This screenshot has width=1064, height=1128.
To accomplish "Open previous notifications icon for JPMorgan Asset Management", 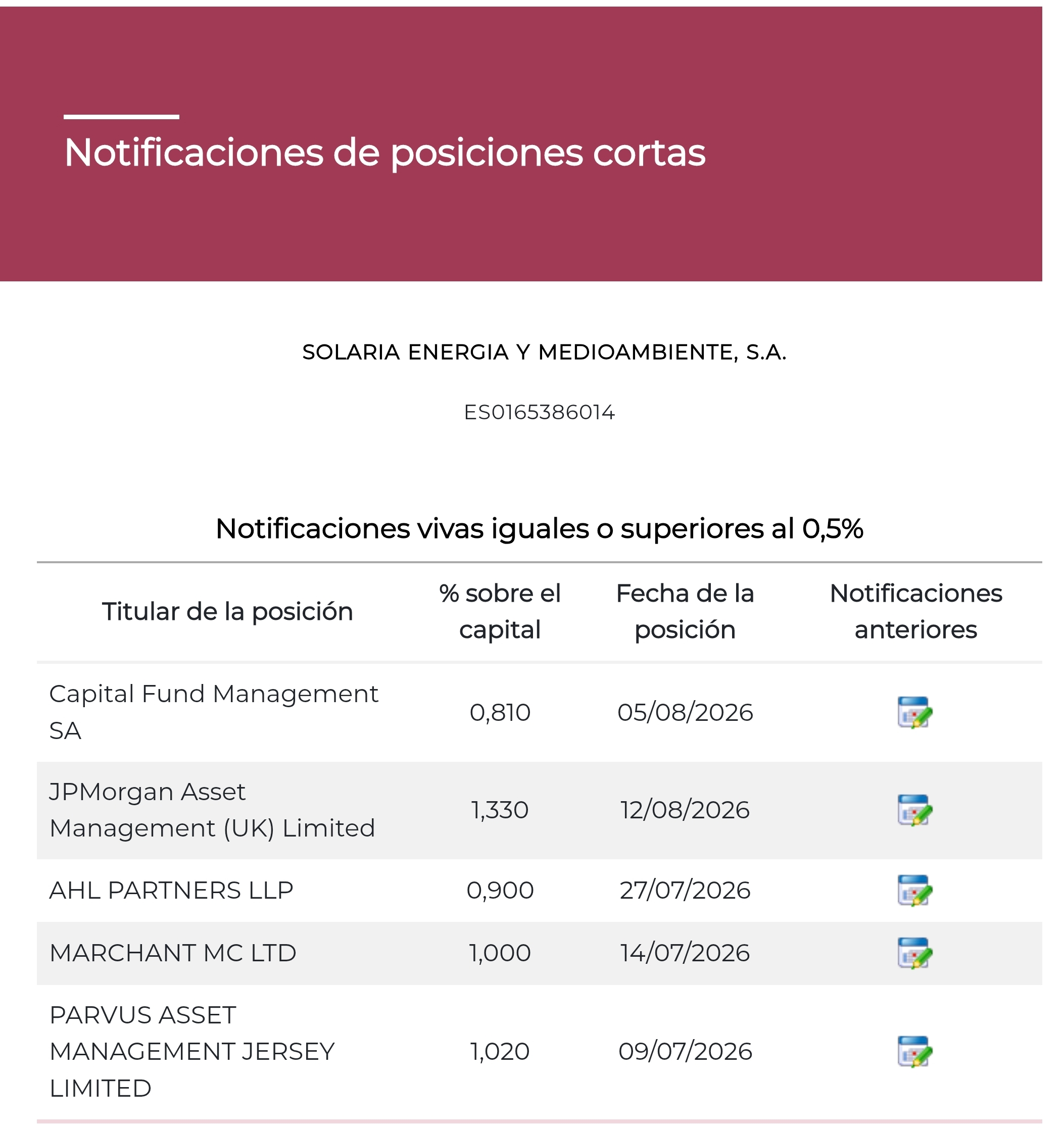I will (x=915, y=810).
